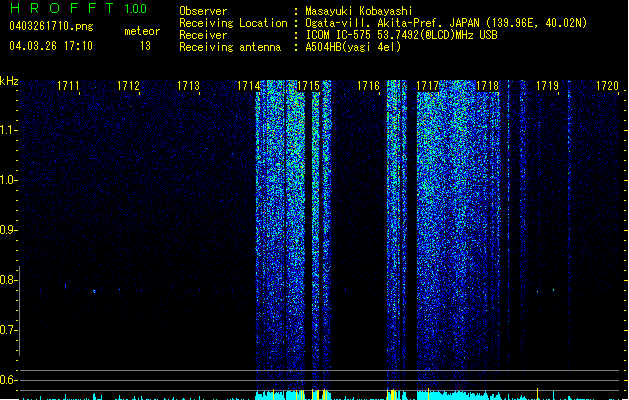629x400 pixels.
Task: Select the filename 0403261710.png
Action: click(x=51, y=26)
